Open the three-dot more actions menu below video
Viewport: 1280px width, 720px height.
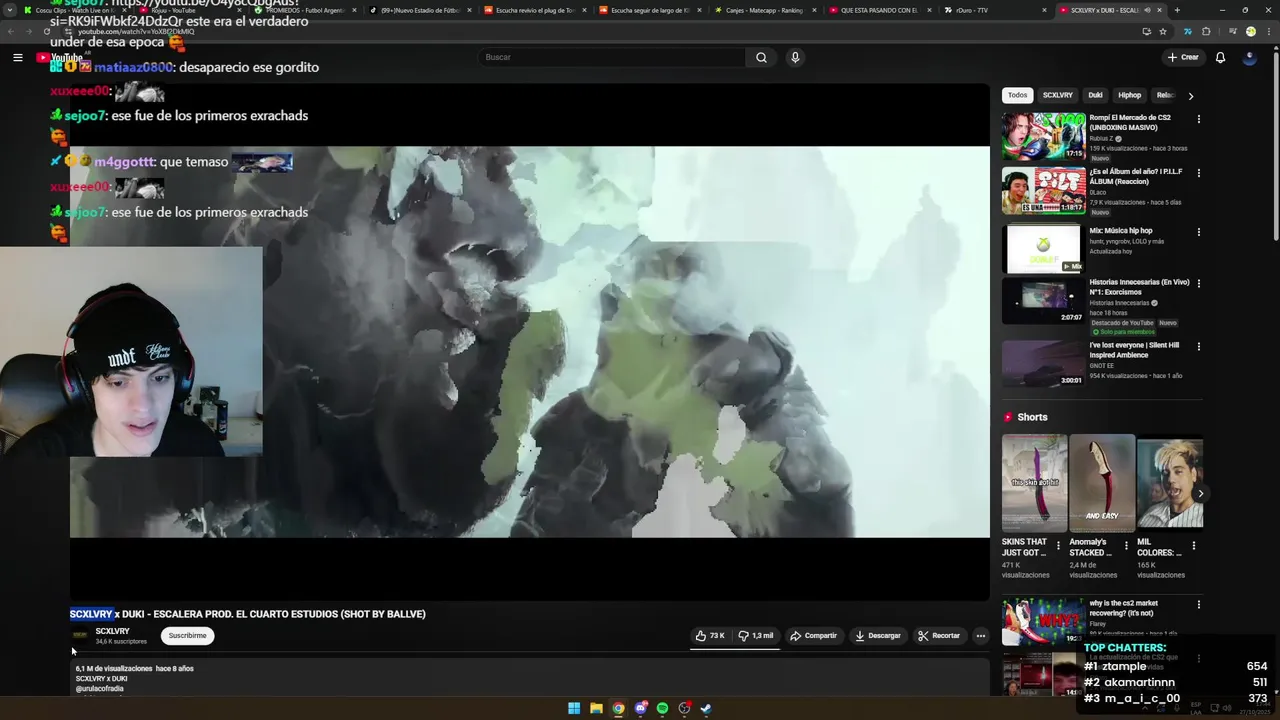981,635
